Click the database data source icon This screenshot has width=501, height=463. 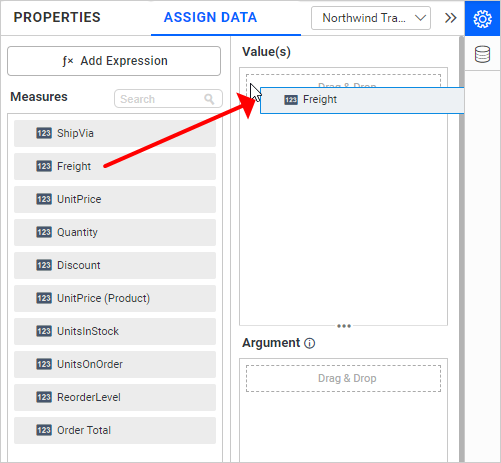coord(482,54)
